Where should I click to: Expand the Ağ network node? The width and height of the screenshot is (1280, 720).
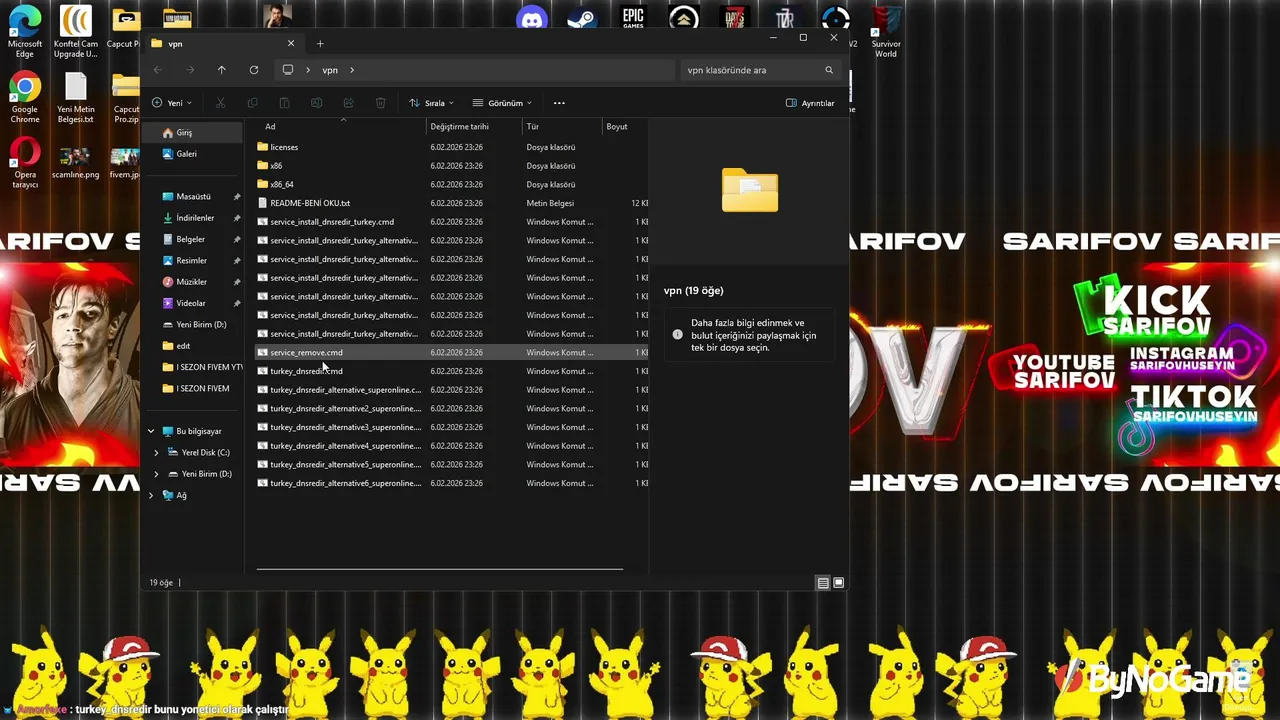[x=151, y=495]
